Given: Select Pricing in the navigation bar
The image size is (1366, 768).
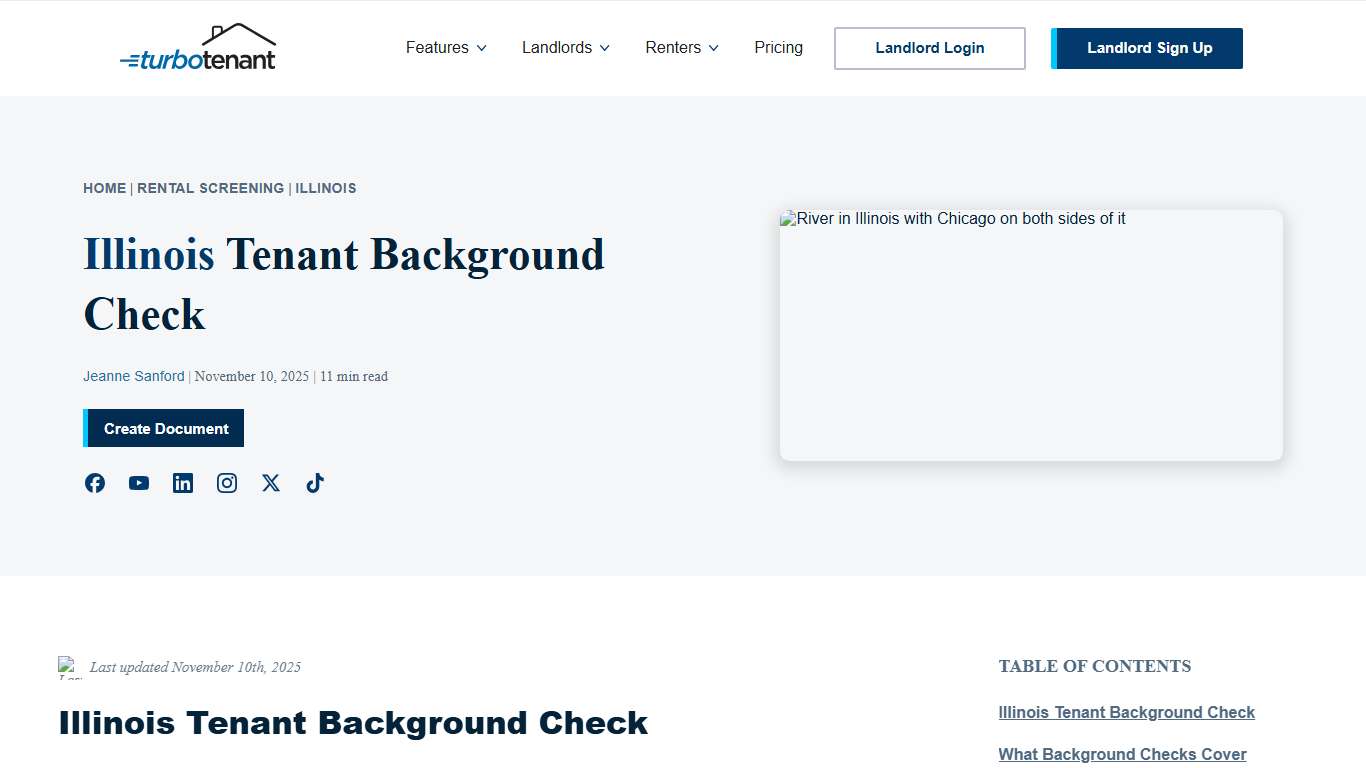Looking at the screenshot, I should 779,47.
